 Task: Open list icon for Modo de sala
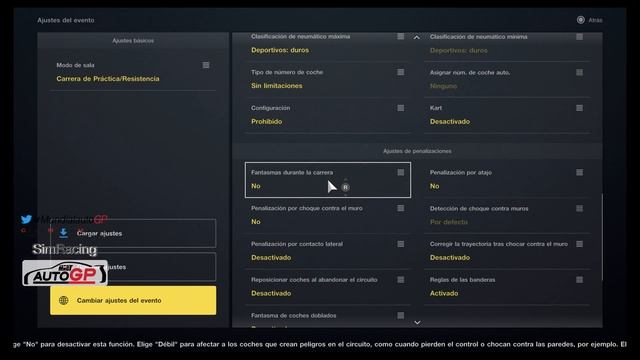click(x=206, y=65)
